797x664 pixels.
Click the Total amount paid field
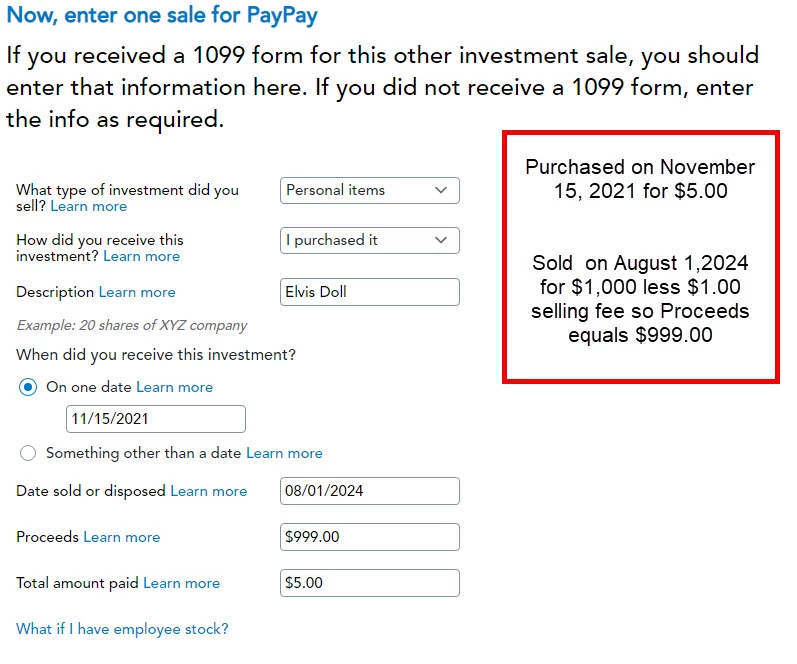tap(370, 583)
